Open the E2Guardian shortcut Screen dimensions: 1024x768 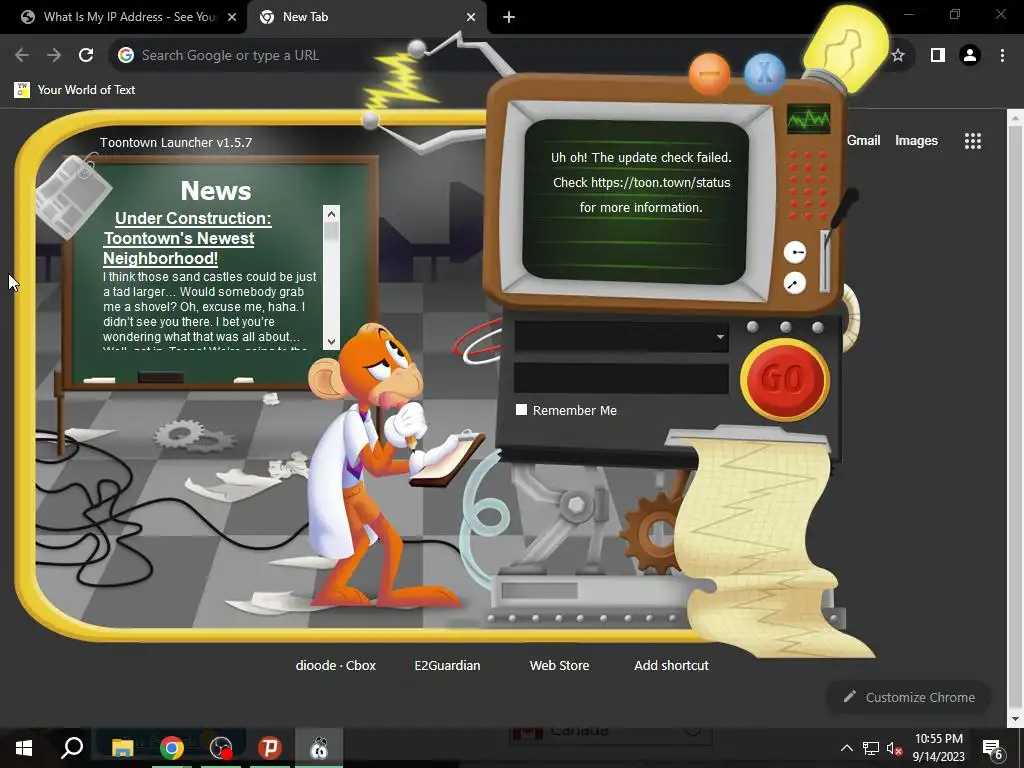pos(447,665)
